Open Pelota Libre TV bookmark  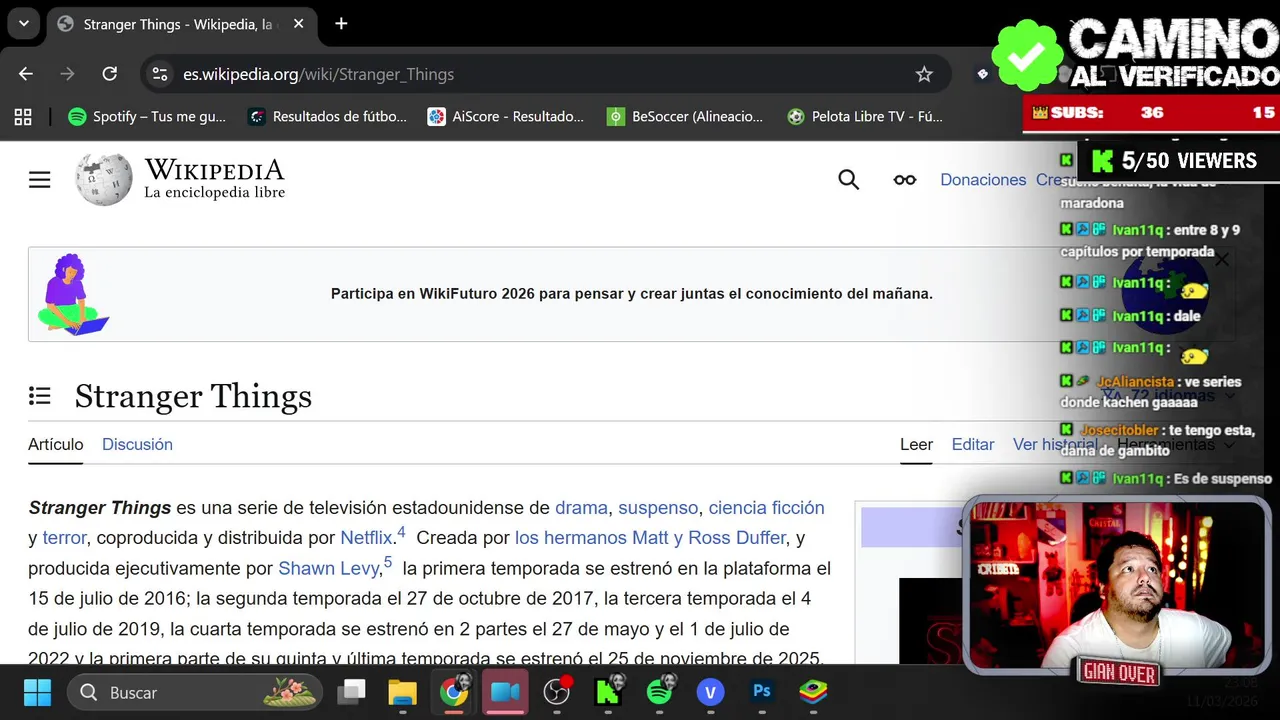pyautogui.click(x=865, y=117)
